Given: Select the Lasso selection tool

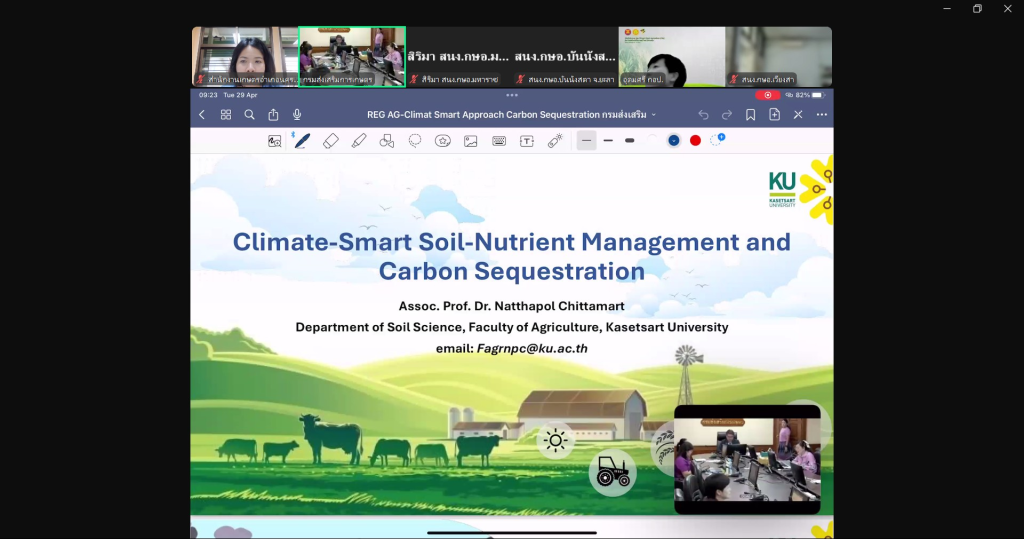Looking at the screenshot, I should [415, 141].
